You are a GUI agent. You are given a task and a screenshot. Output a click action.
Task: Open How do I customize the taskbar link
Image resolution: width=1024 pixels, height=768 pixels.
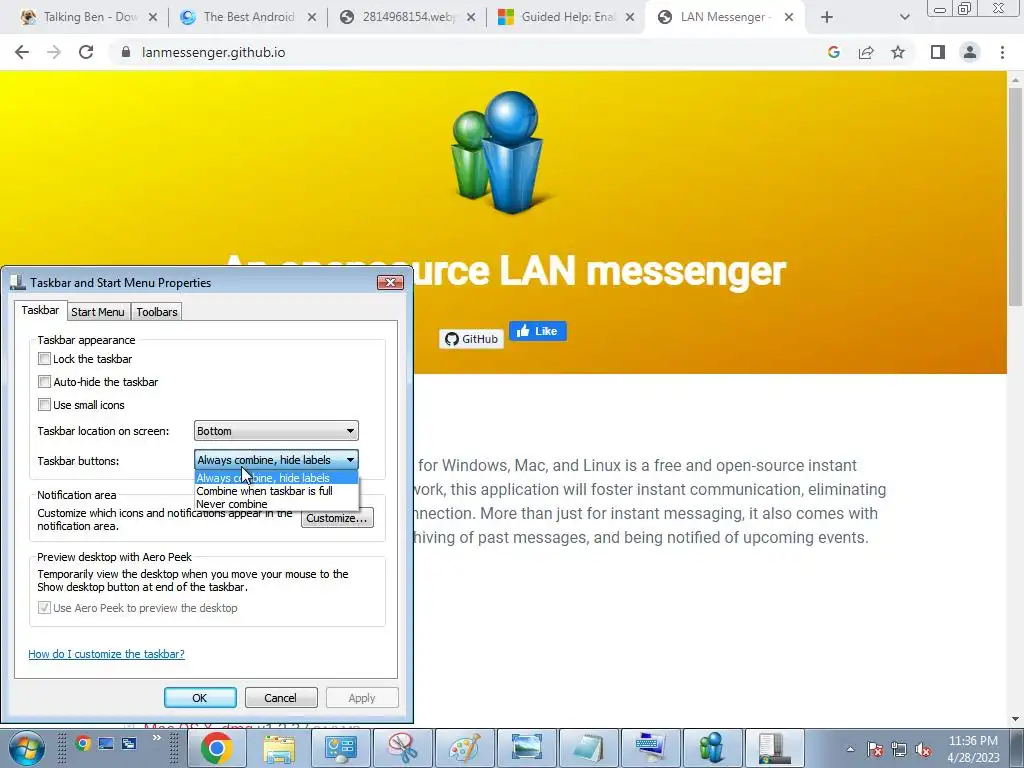tap(106, 654)
